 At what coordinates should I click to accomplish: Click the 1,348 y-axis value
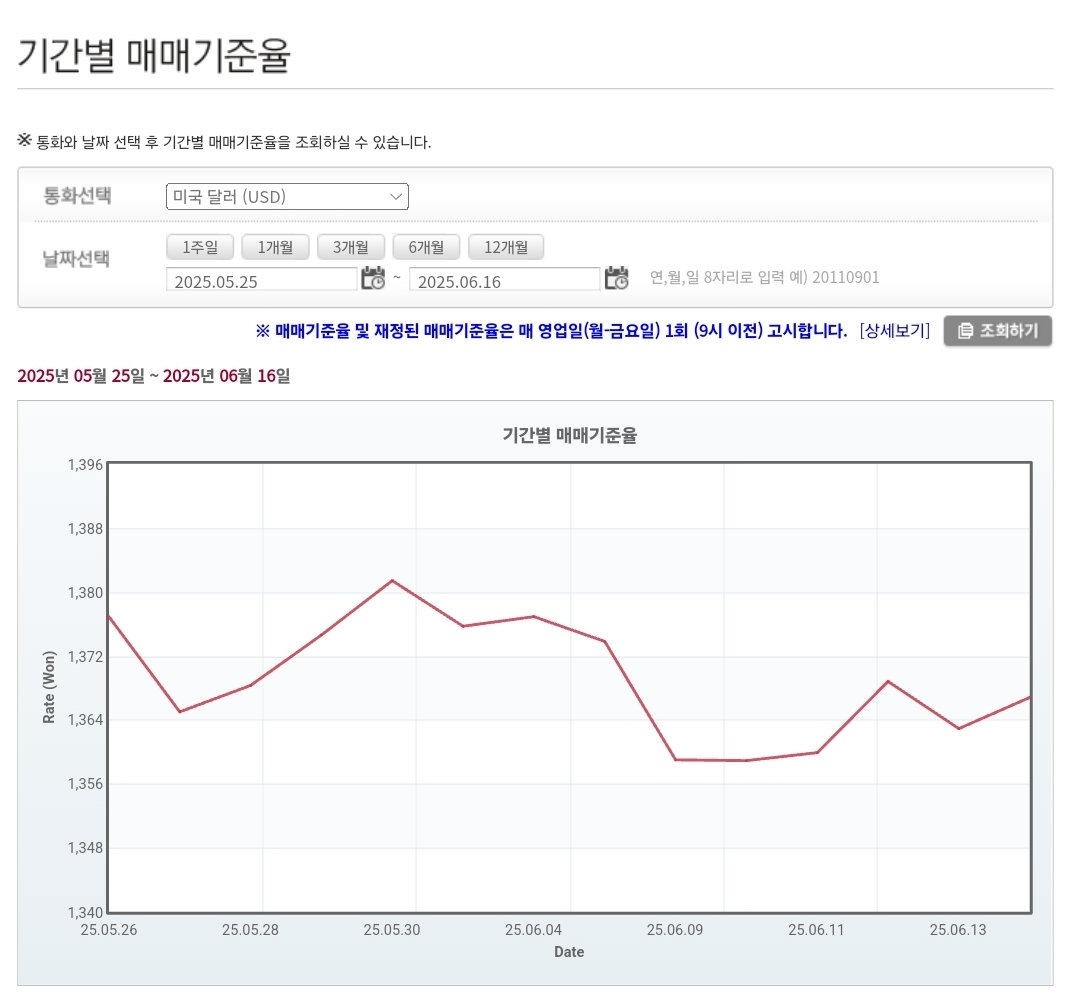85,847
